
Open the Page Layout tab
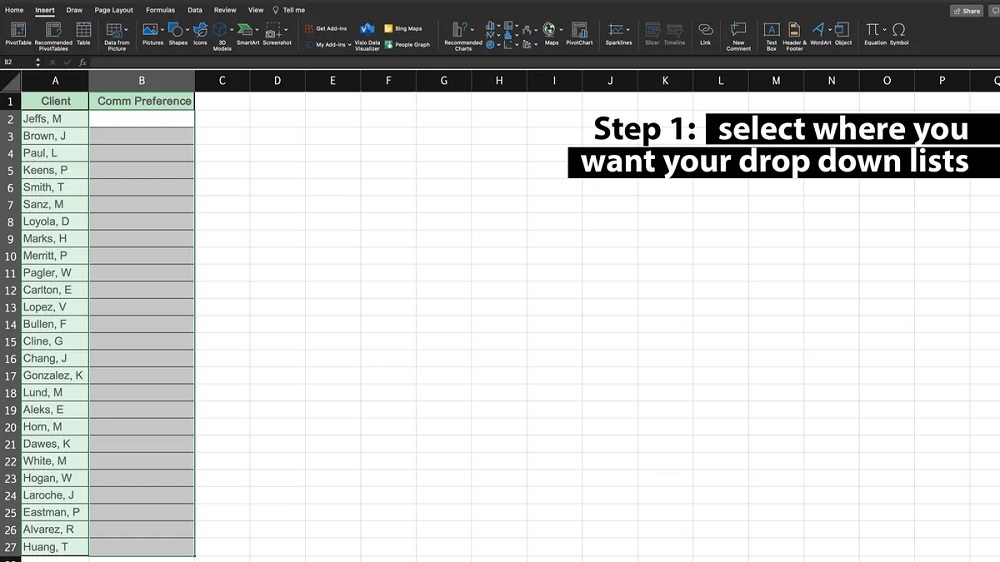point(114,10)
